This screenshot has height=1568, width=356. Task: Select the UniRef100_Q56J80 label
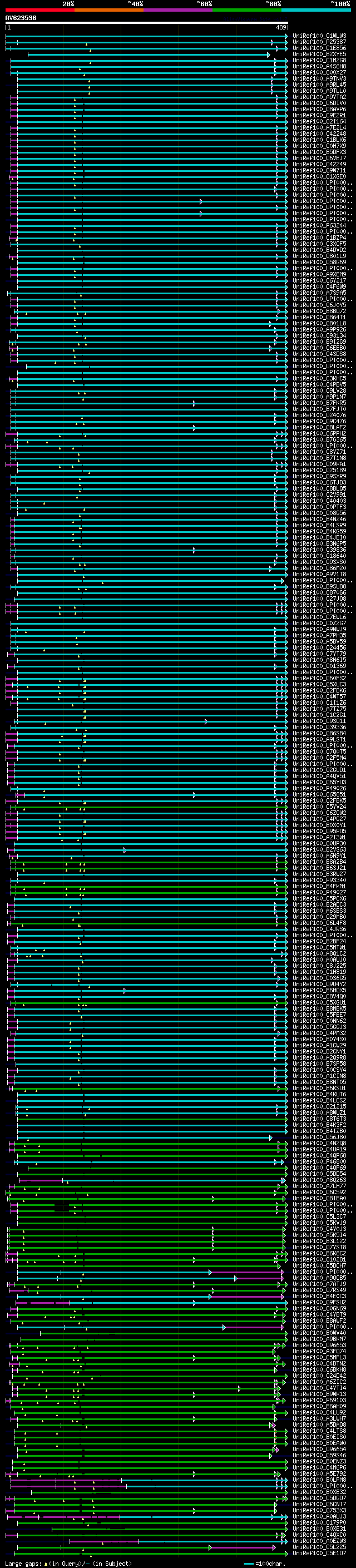pyautogui.click(x=319, y=1137)
